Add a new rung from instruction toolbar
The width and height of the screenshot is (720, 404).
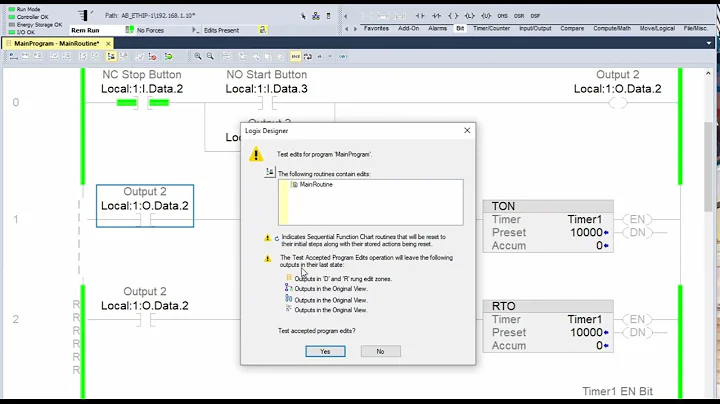366,16
